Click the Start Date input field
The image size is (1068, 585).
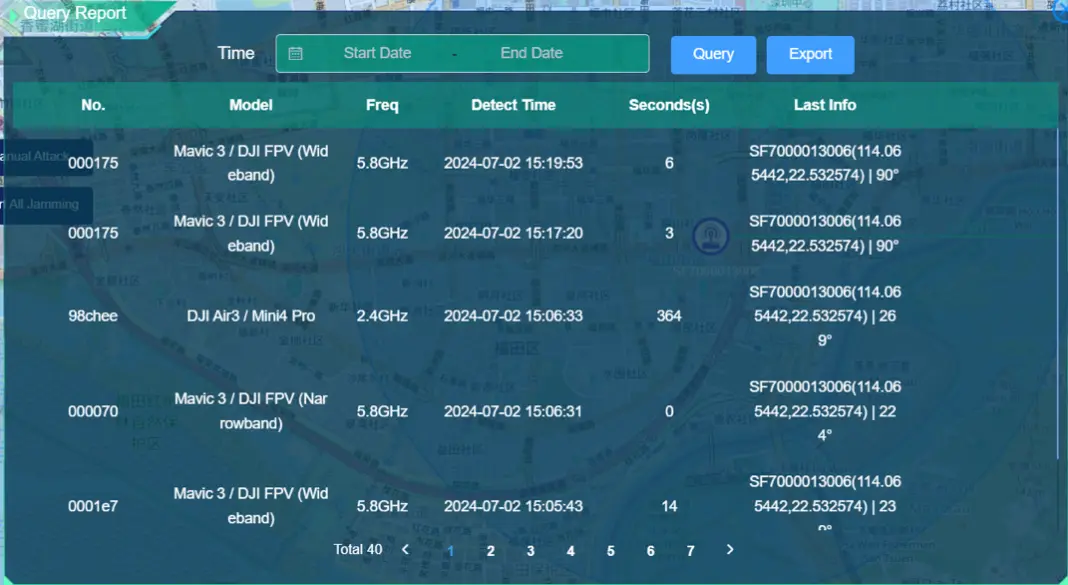tap(377, 54)
